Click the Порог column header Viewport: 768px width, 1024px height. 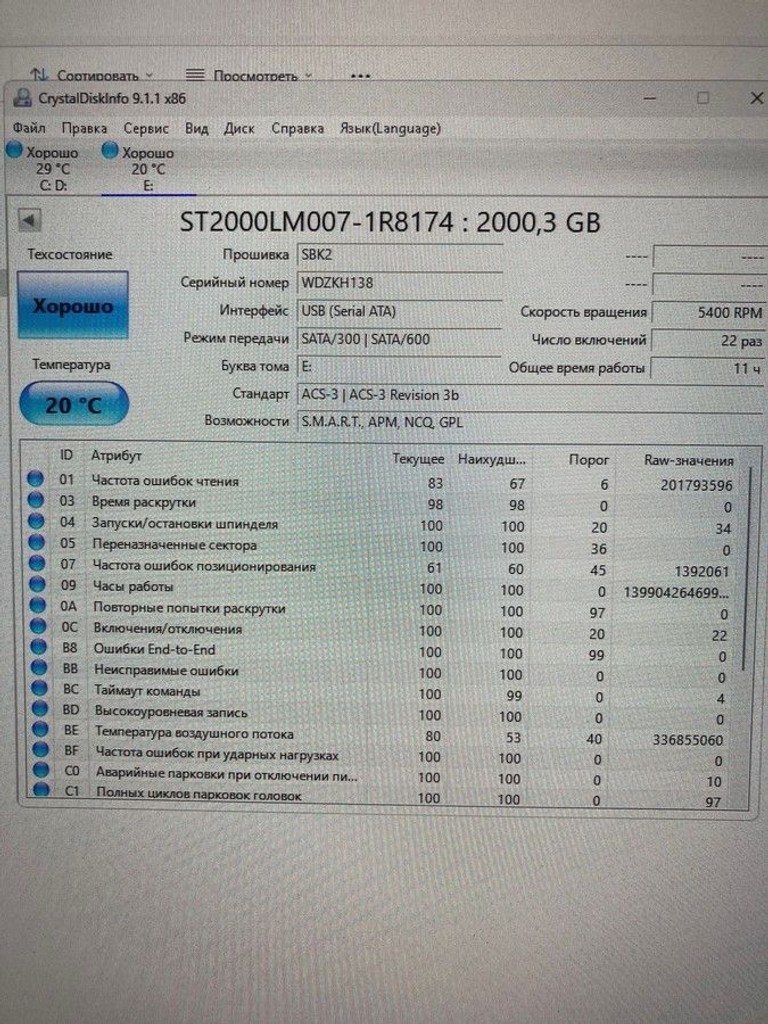point(588,460)
